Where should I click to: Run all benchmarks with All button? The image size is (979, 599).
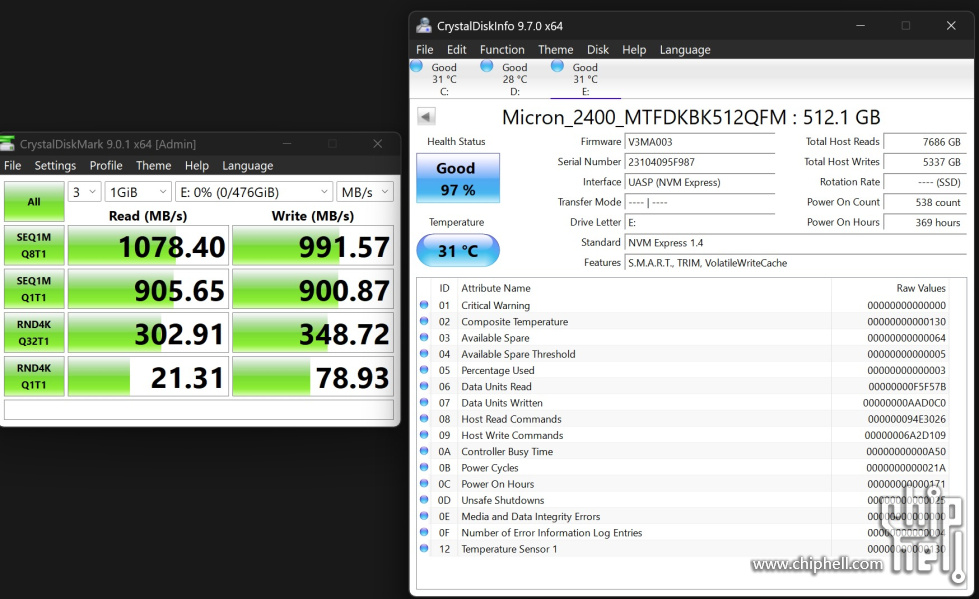(34, 201)
